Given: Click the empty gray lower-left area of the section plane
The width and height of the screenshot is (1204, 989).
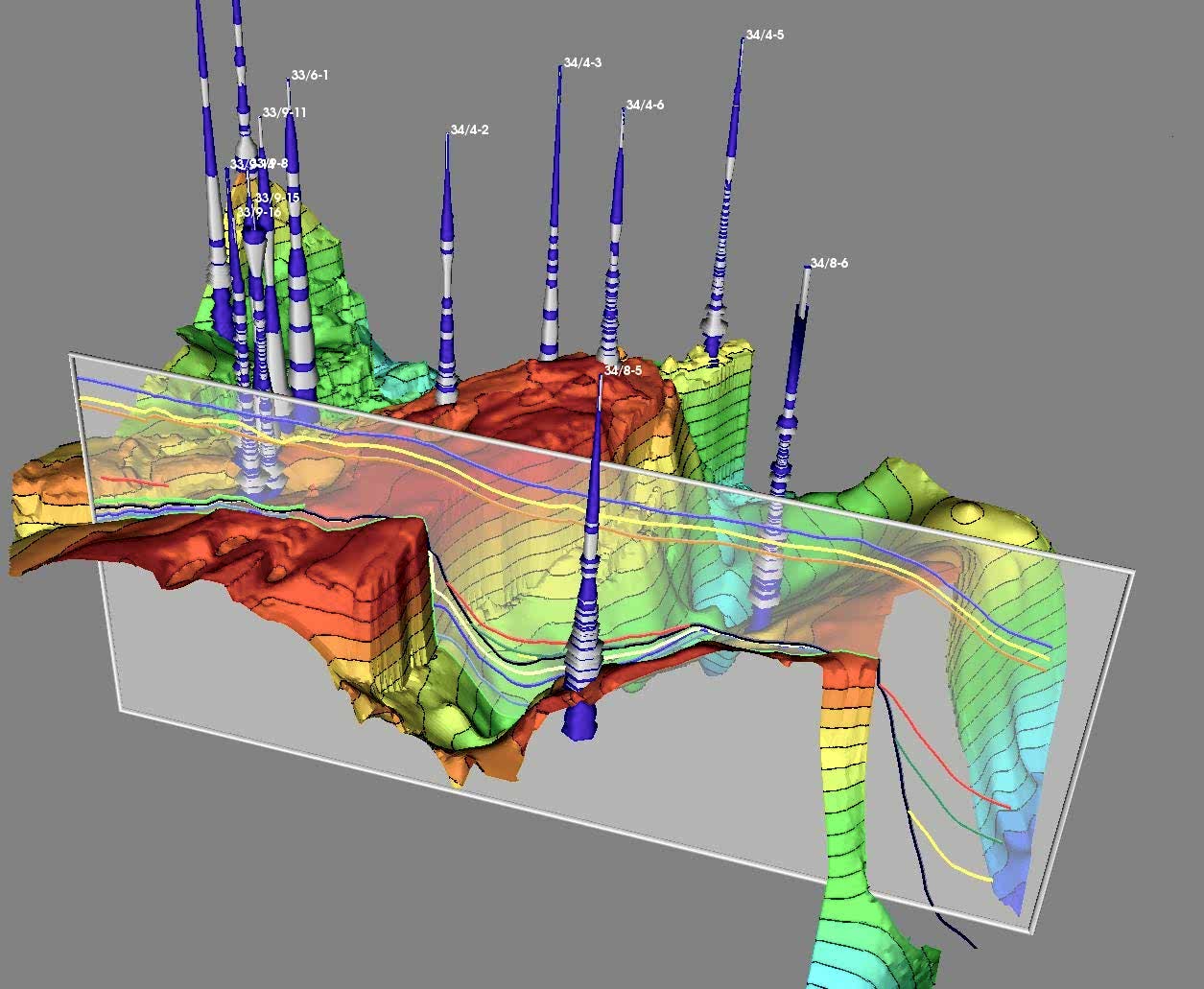Looking at the screenshot, I should pos(240,671).
